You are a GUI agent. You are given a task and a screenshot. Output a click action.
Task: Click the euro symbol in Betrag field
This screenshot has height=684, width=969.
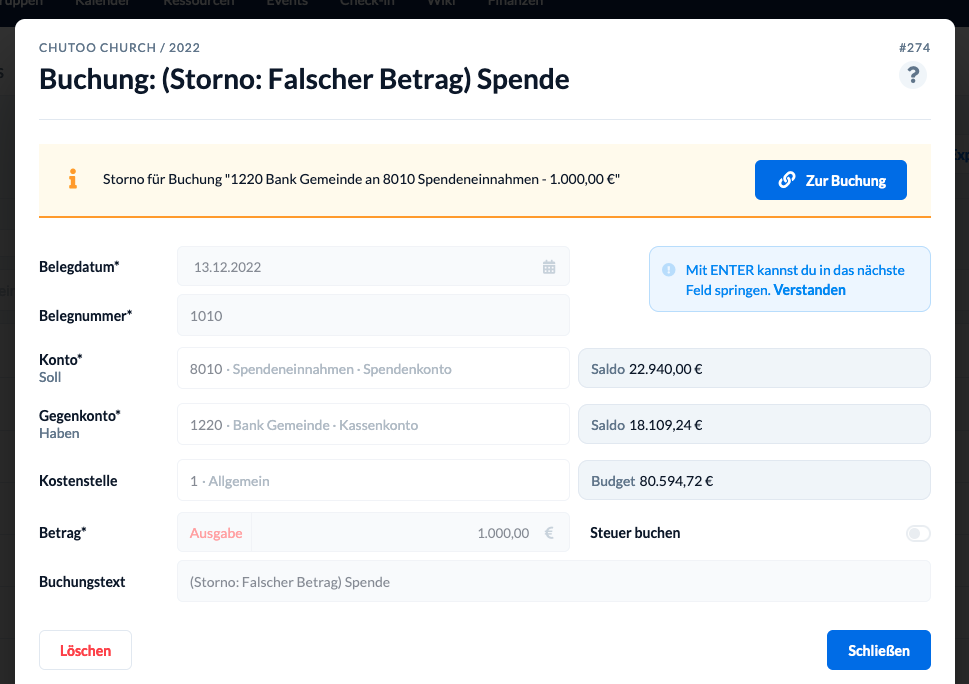(x=549, y=533)
